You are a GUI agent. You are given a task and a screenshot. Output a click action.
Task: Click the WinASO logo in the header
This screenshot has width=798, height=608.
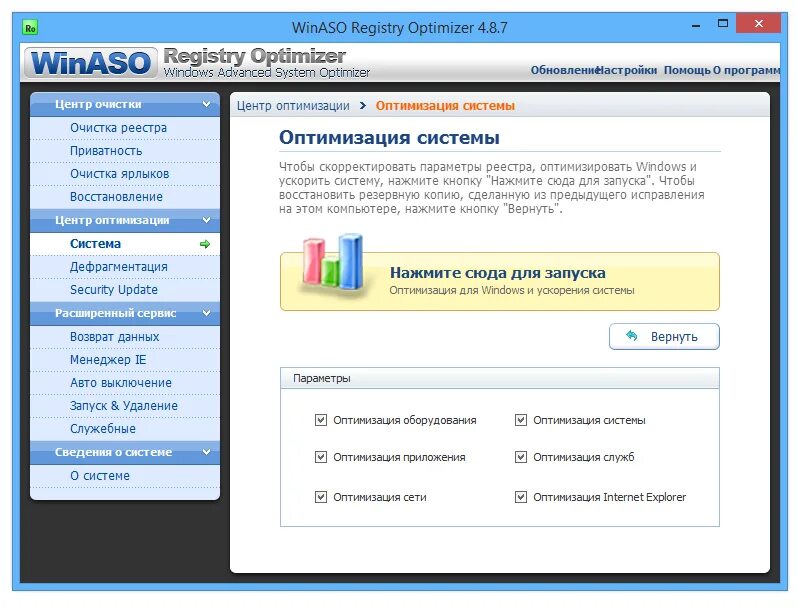91,63
